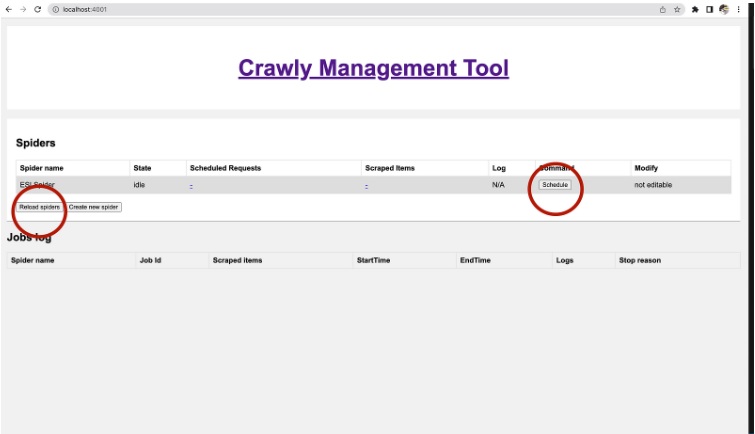Click the spiders table 'State' header
Image resolution: width=755 pixels, height=434 pixels.
click(x=142, y=168)
